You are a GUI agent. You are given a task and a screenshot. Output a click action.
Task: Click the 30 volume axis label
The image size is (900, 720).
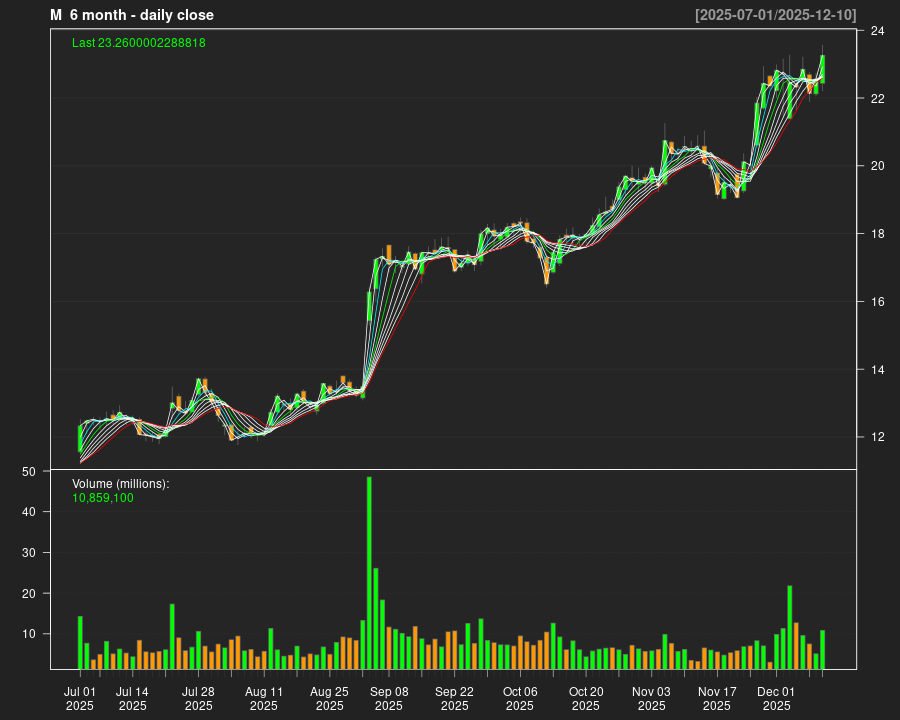pos(29,553)
